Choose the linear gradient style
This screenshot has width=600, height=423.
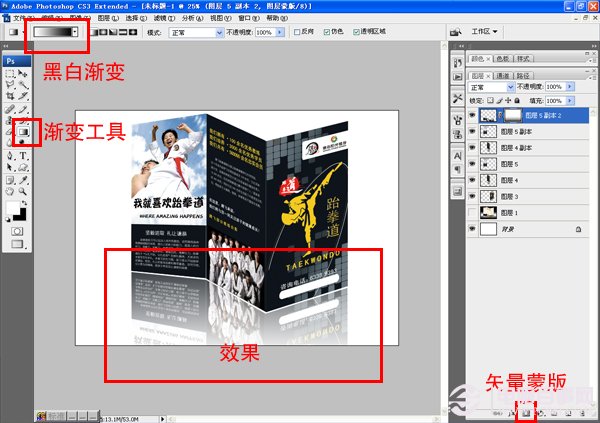94,32
